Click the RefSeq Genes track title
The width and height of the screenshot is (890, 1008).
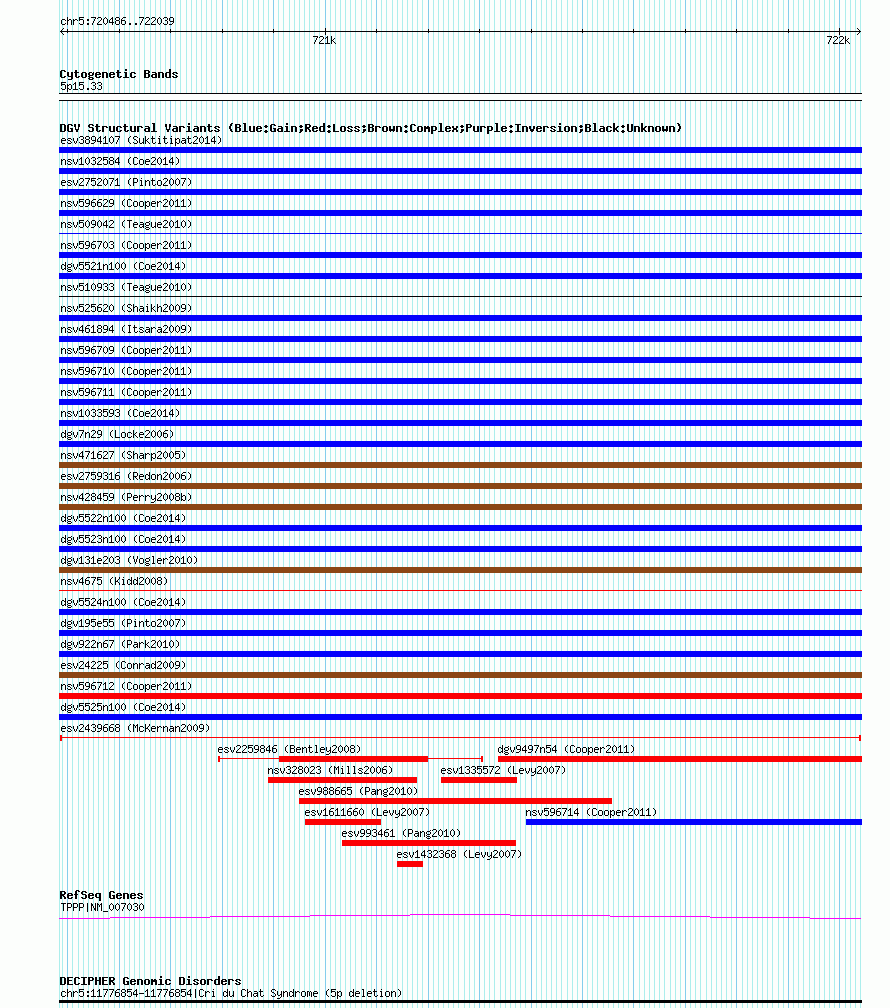click(101, 895)
